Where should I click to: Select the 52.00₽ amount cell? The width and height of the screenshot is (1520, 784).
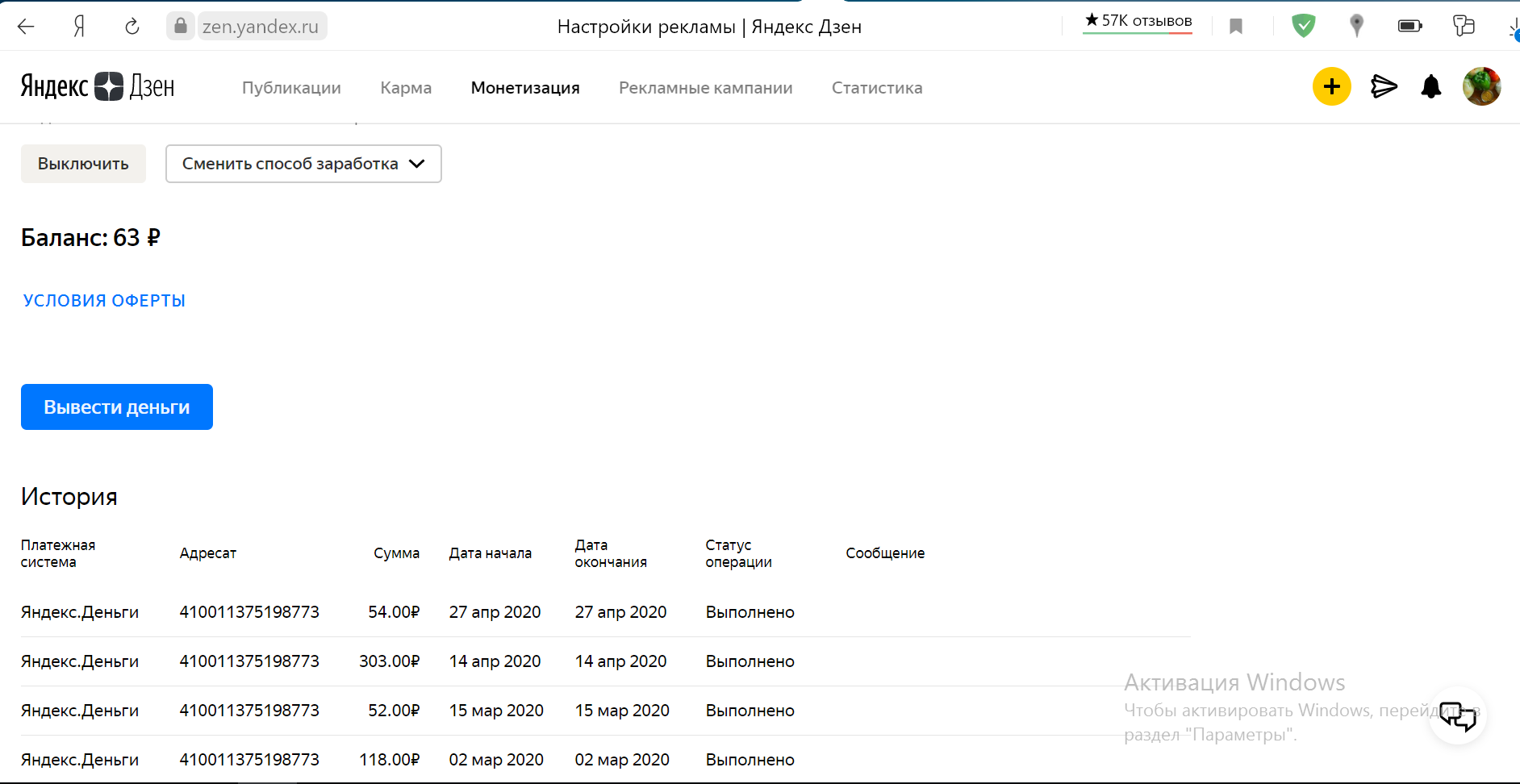(x=394, y=711)
